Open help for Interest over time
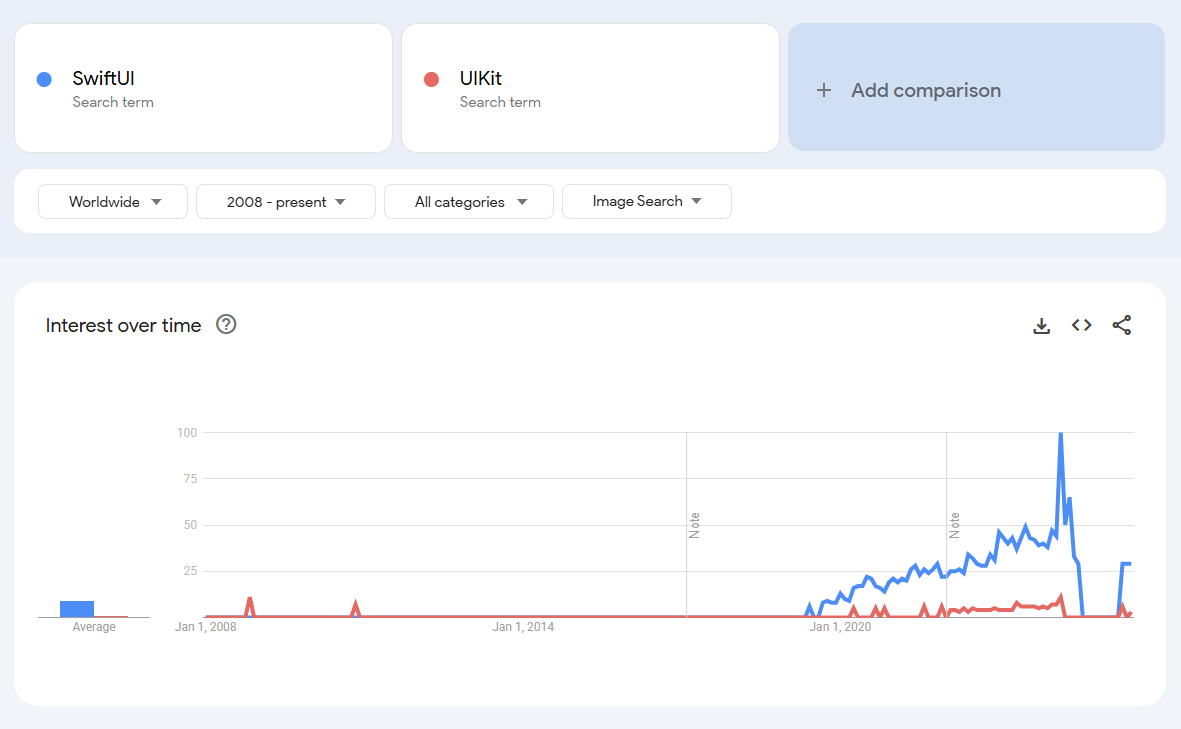This screenshot has height=729, width=1181. tap(226, 325)
